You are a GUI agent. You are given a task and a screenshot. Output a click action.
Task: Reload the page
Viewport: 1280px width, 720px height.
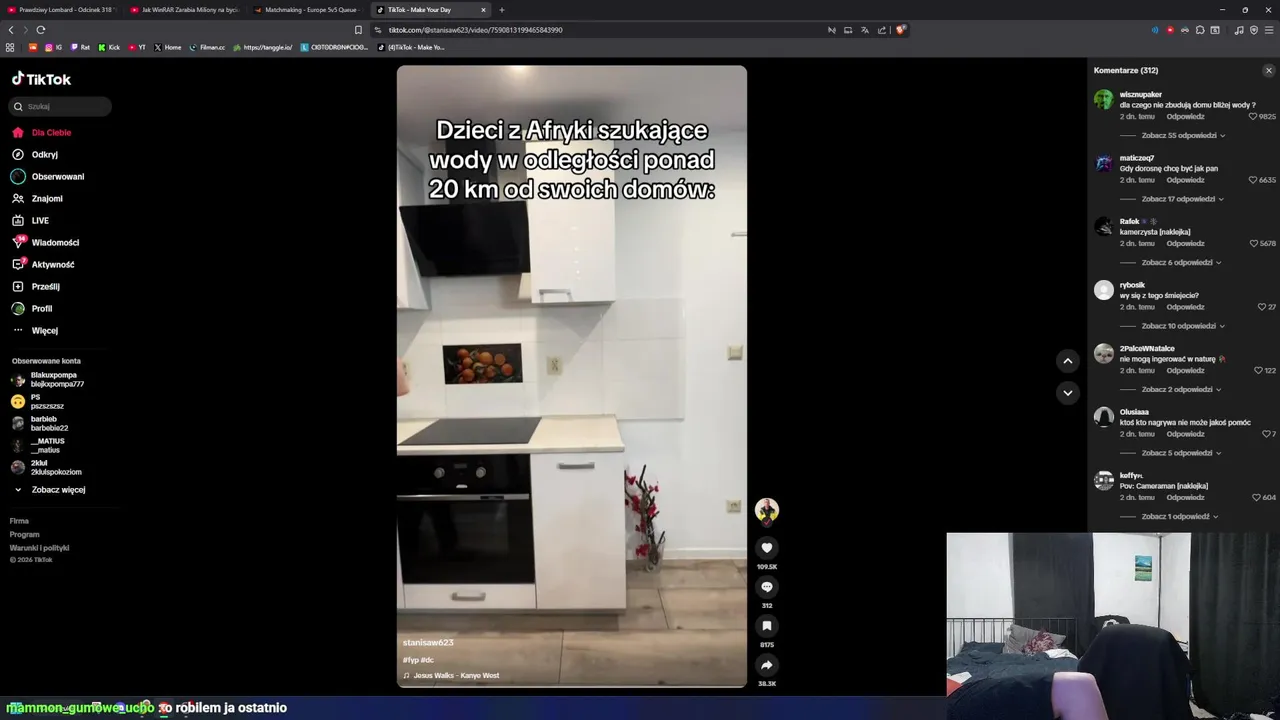click(x=41, y=30)
